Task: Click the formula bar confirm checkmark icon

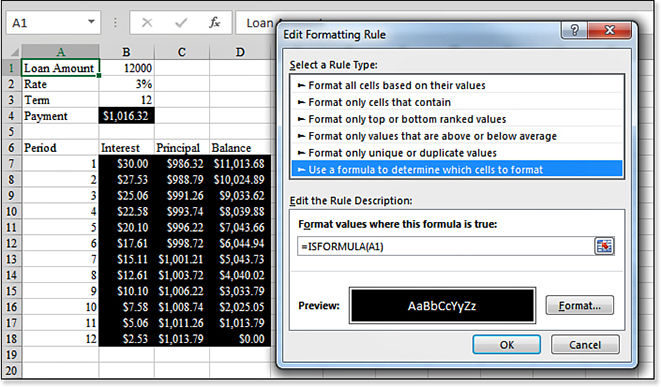Action: tap(181, 22)
